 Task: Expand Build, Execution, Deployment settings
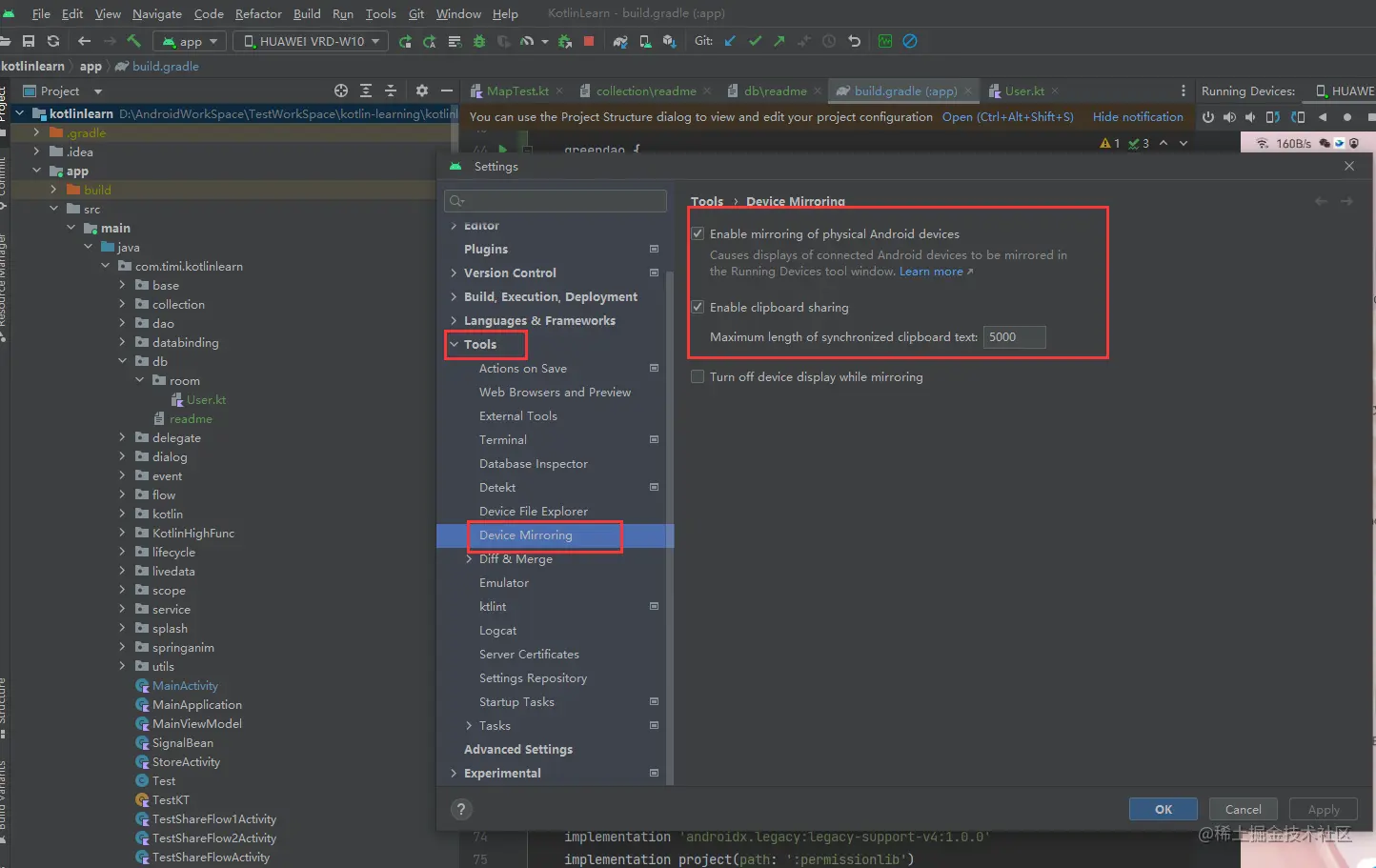[x=454, y=296]
